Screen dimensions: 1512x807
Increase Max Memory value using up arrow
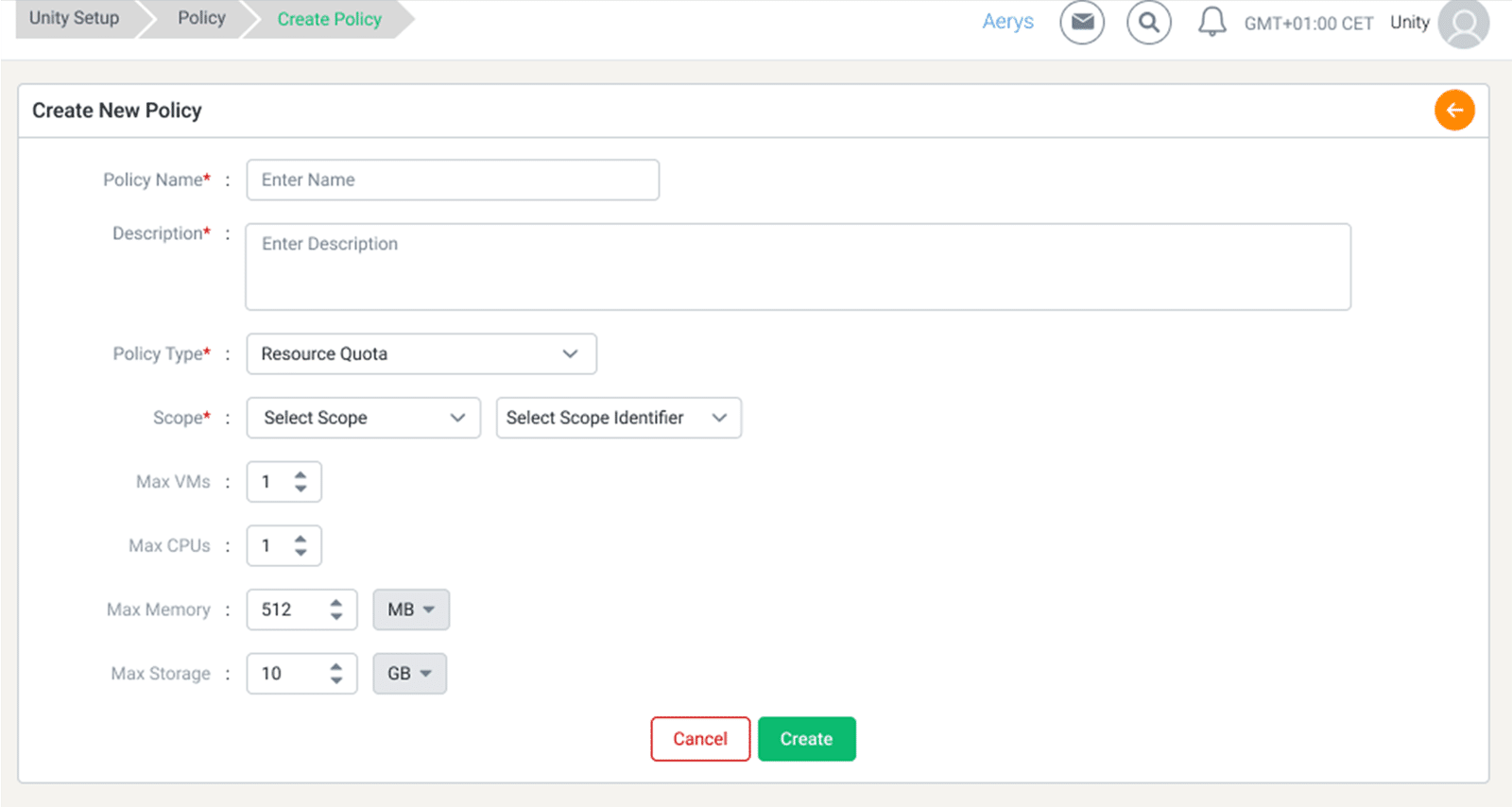click(x=336, y=603)
